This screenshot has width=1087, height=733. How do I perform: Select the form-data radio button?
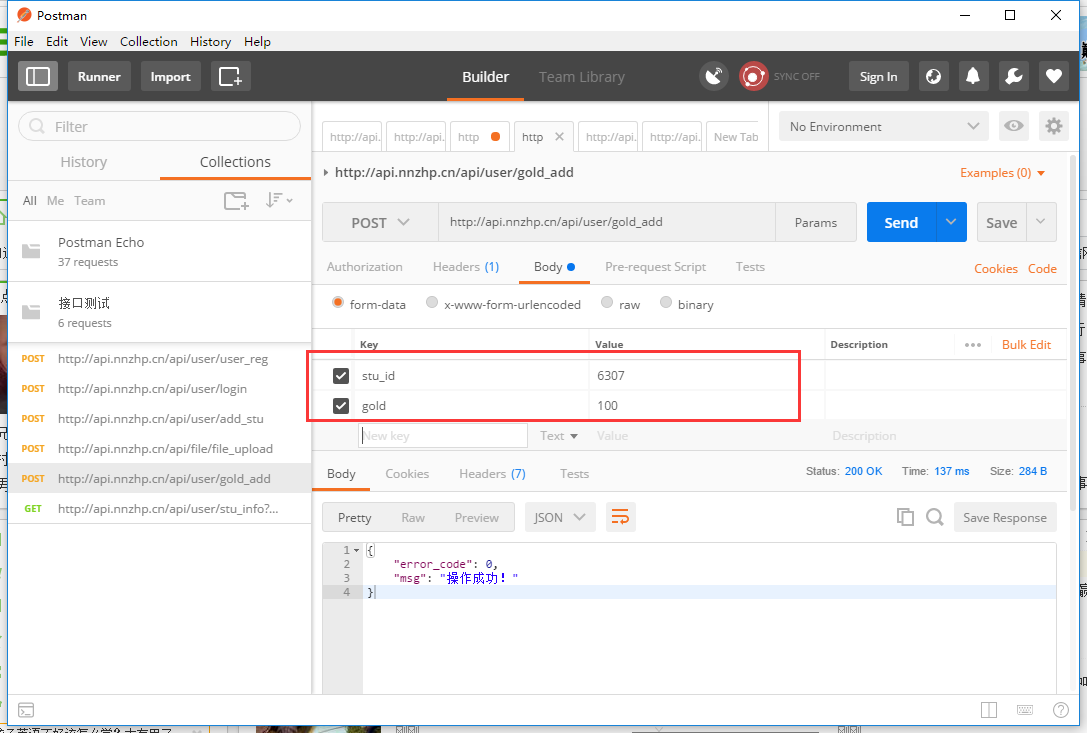click(x=338, y=302)
